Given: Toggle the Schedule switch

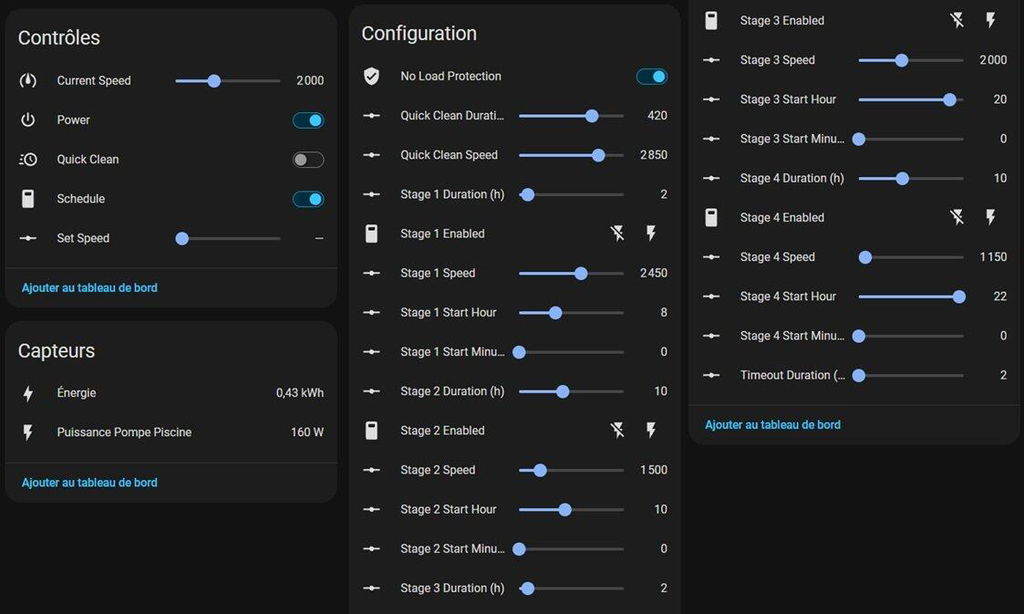Looking at the screenshot, I should (308, 199).
